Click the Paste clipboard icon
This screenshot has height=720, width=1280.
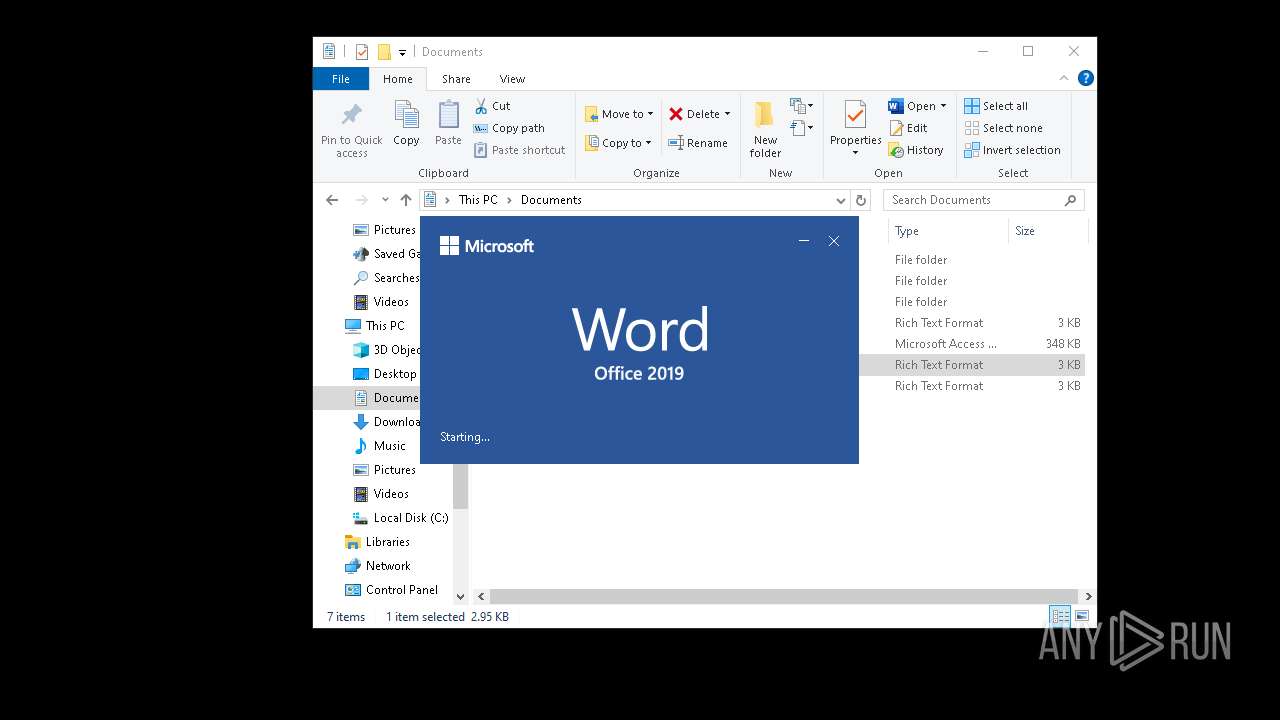coord(448,115)
